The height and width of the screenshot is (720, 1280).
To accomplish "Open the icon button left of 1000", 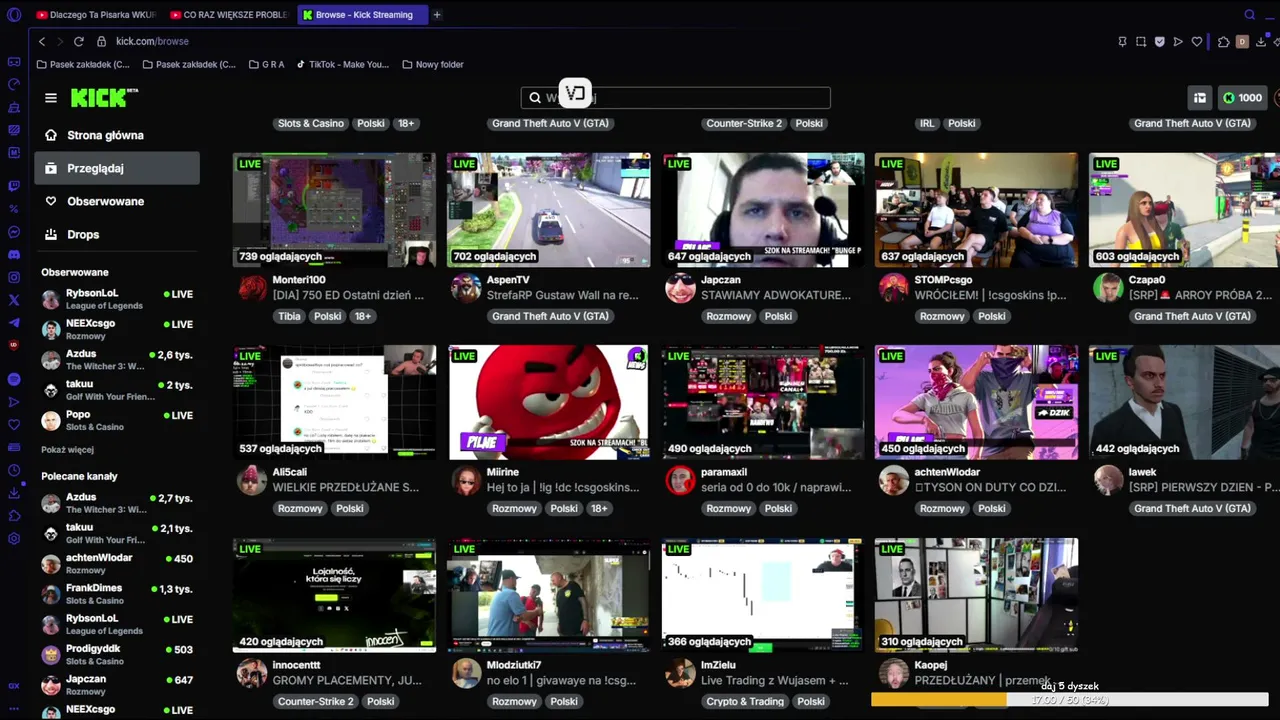I will pyautogui.click(x=1199, y=97).
